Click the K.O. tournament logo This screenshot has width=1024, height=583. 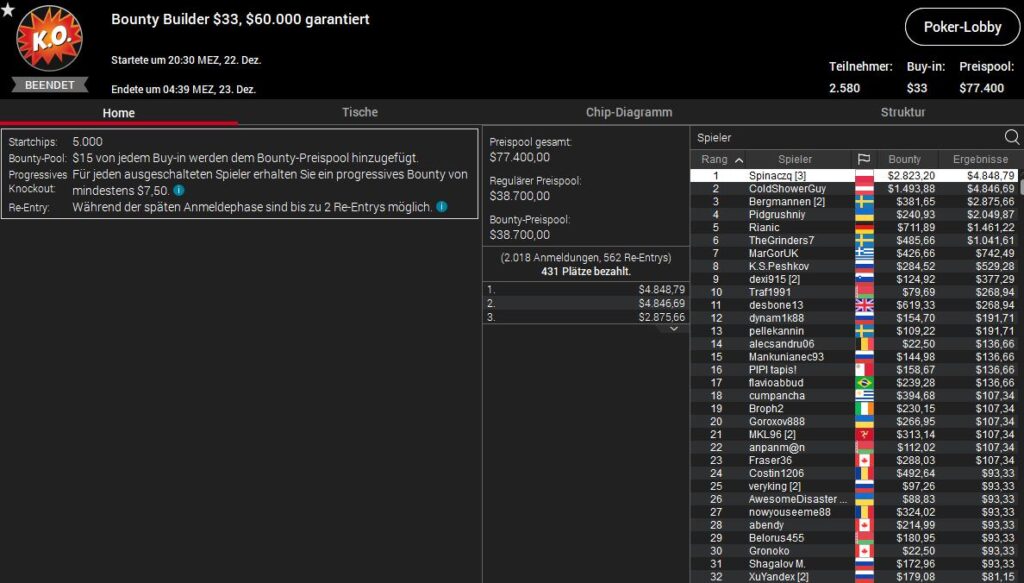(x=50, y=39)
